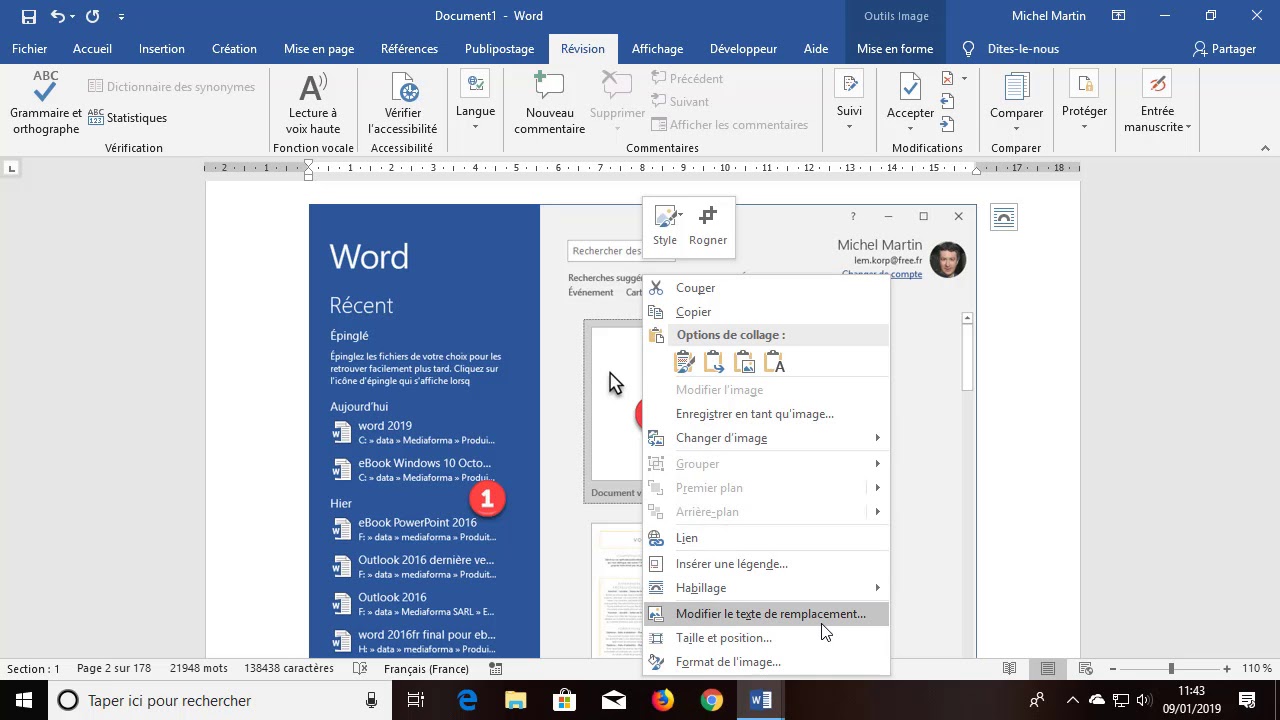This screenshot has height=720, width=1280.
Task: Open the Windows Start menu
Action: [x=23, y=701]
